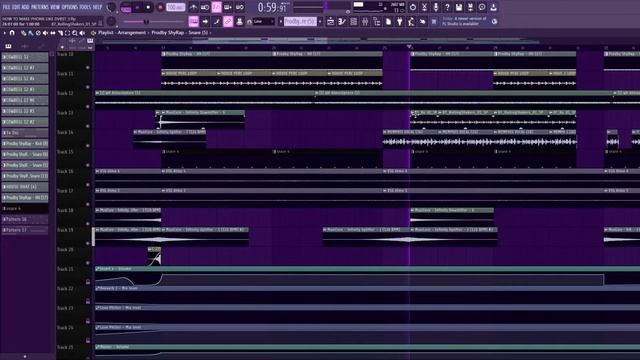Viewport: 640px width, 360px height.
Task: Open the PATTERNS menu
Action: 40,7
